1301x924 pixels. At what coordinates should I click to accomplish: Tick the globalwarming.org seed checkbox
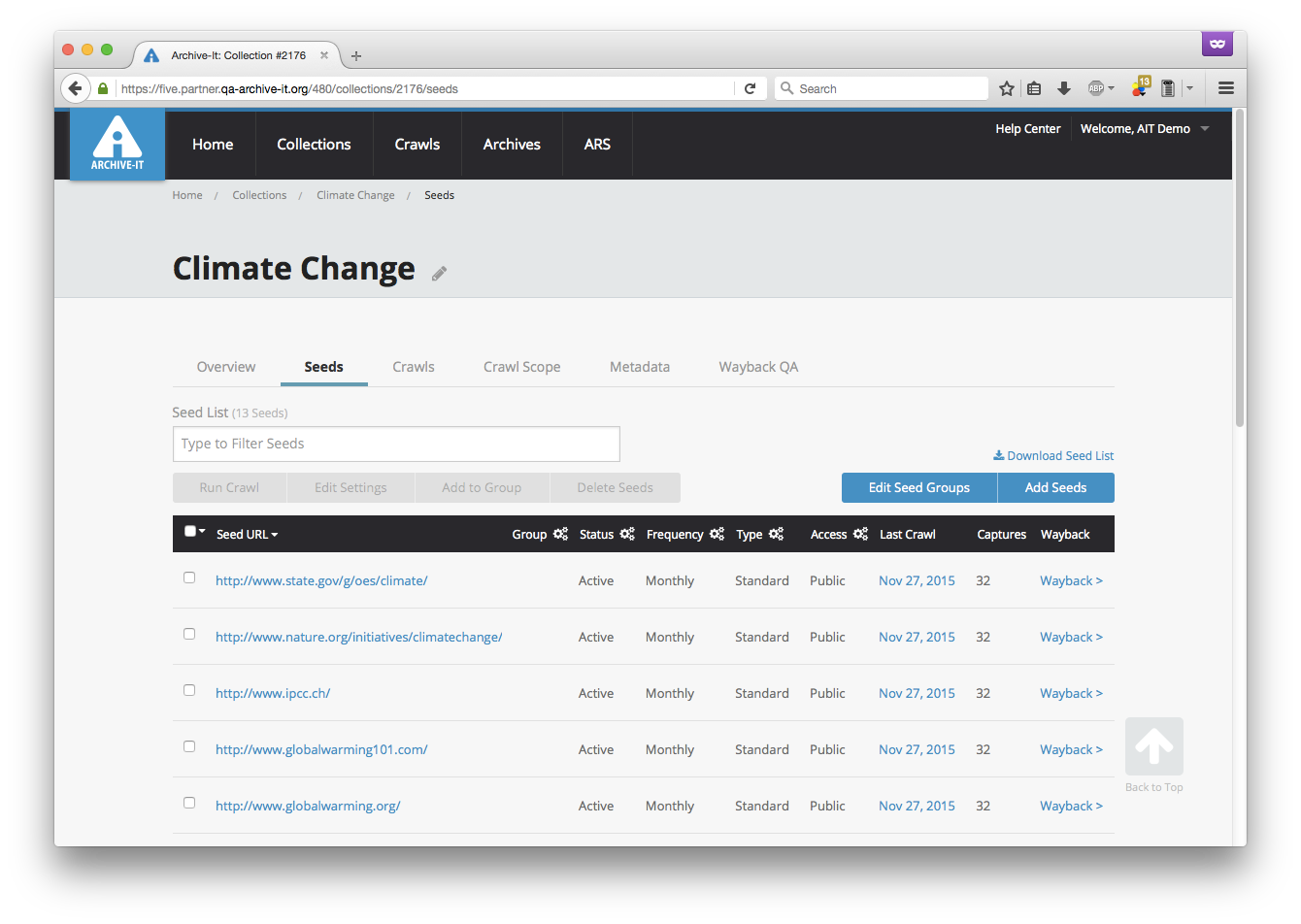[x=189, y=803]
